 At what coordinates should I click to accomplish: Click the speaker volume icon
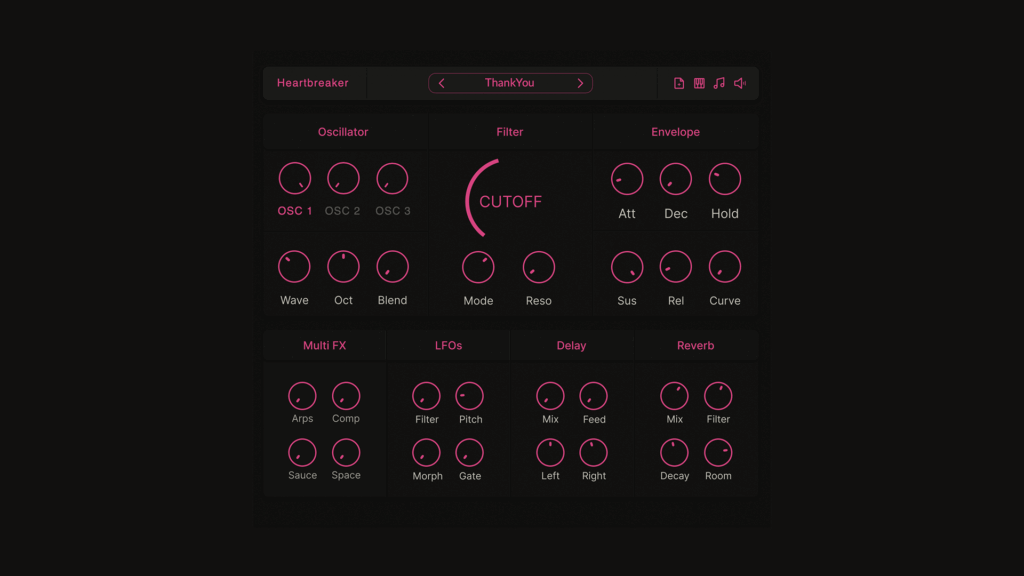point(740,84)
